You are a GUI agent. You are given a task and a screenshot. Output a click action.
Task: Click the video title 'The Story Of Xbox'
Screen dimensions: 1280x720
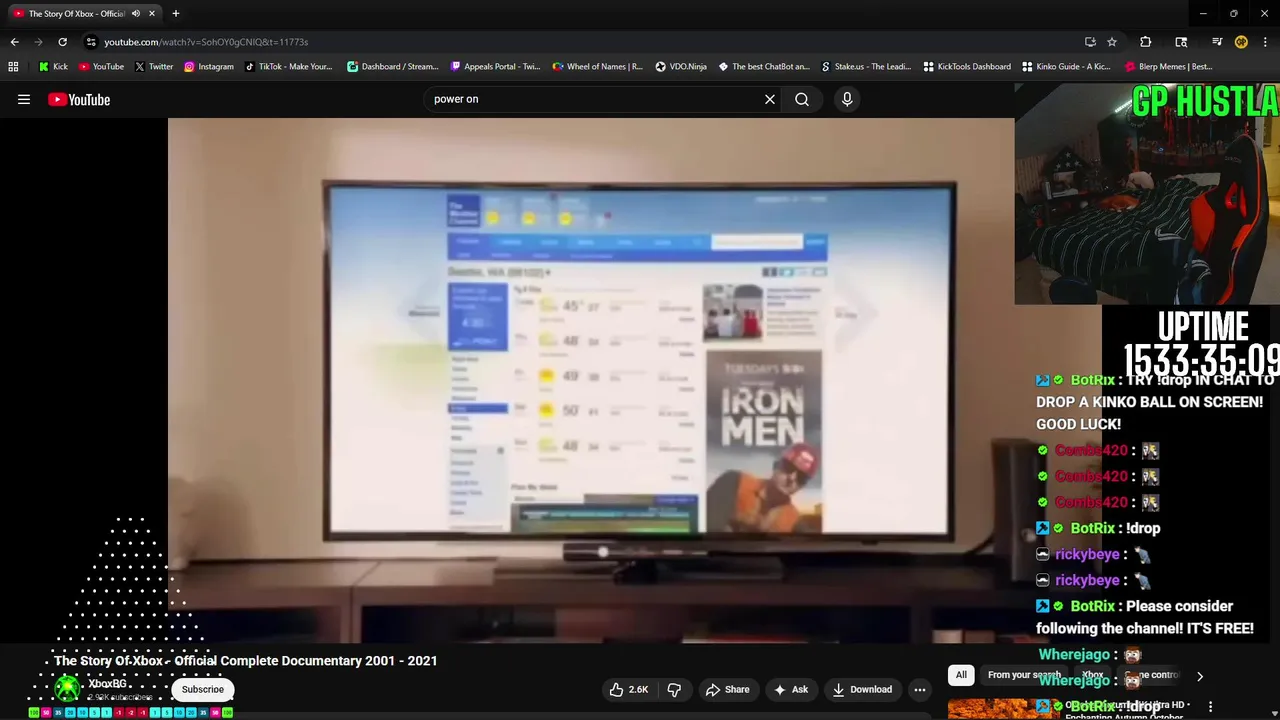tap(245, 661)
